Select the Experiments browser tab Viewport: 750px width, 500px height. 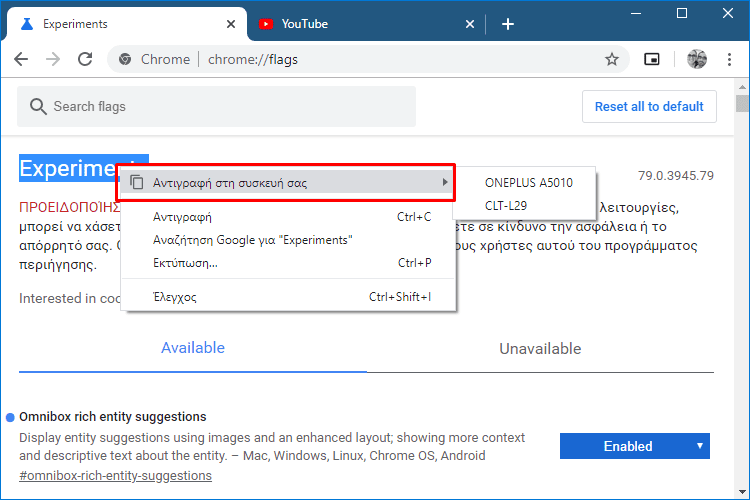127,24
